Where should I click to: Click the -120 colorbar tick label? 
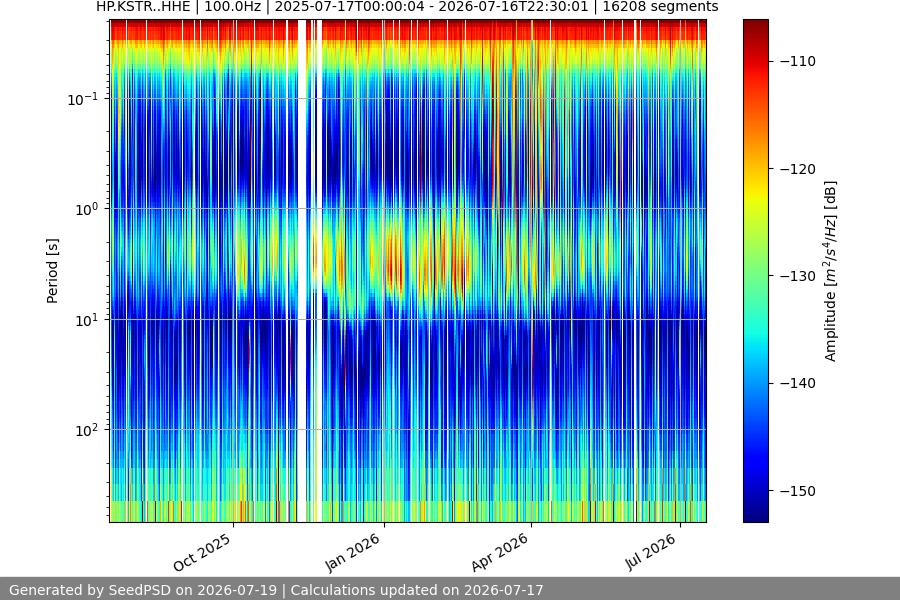(798, 169)
